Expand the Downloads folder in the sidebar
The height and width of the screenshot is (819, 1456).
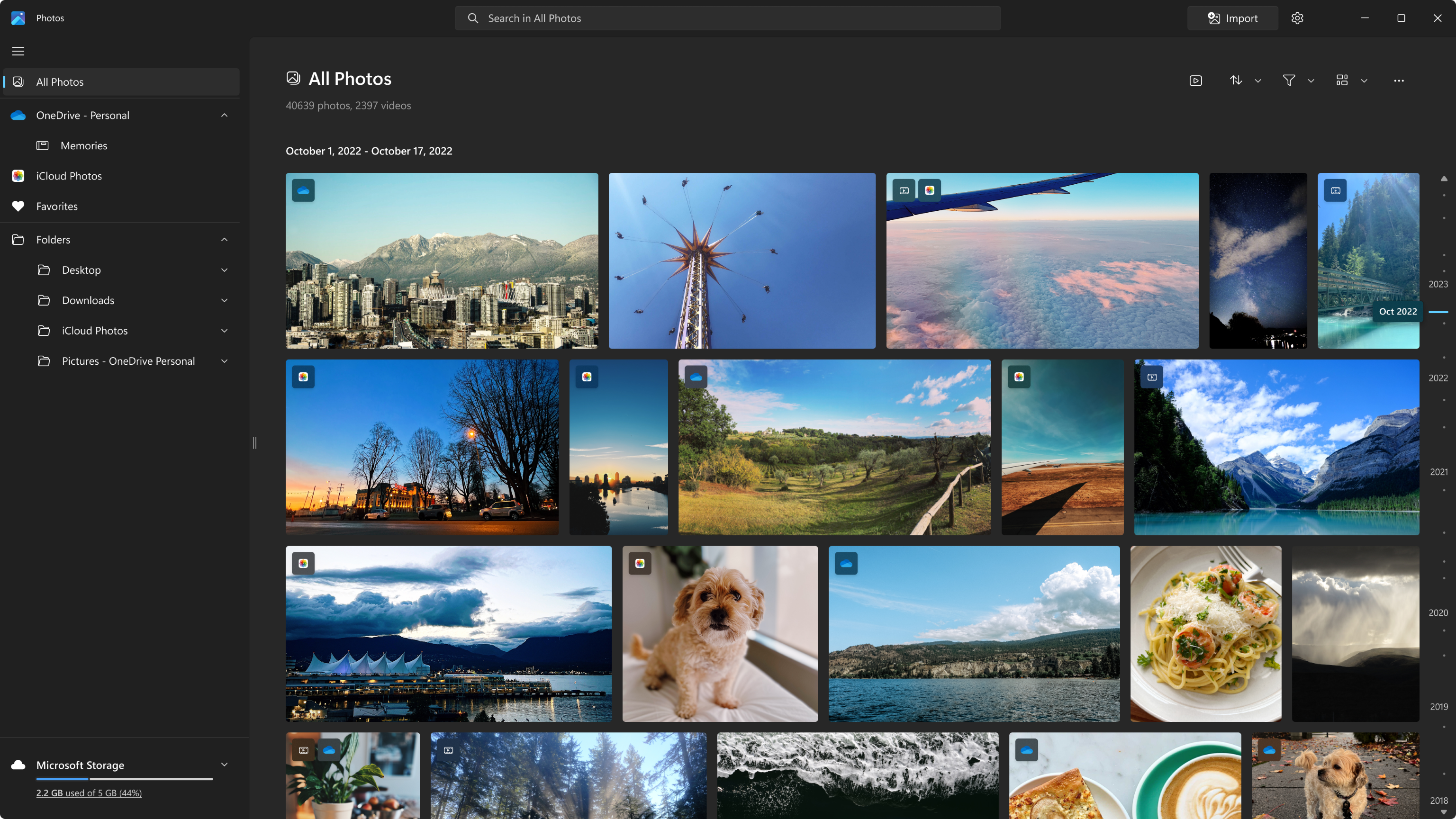pyautogui.click(x=224, y=300)
